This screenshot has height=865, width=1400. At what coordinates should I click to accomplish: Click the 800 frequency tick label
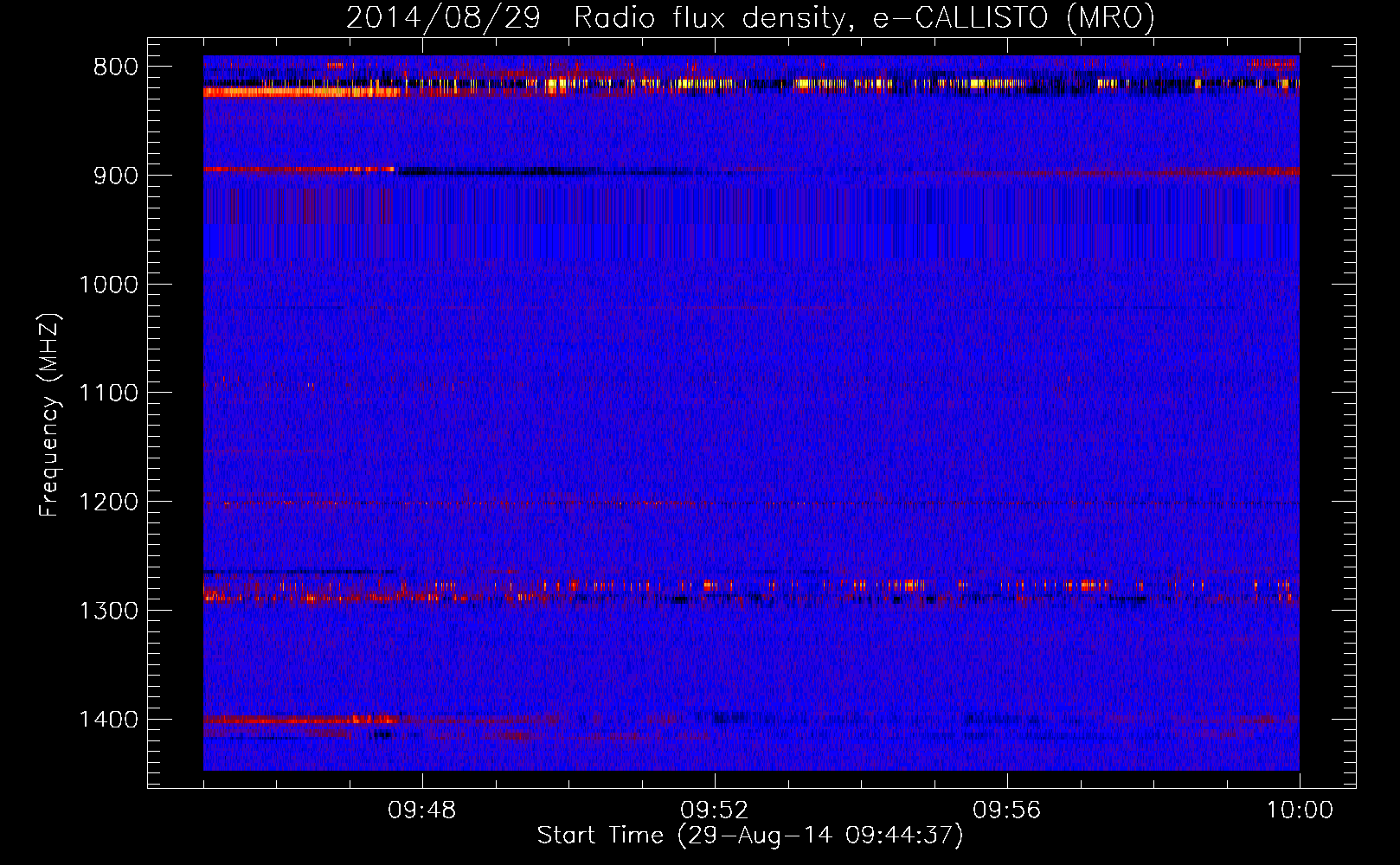[116, 67]
